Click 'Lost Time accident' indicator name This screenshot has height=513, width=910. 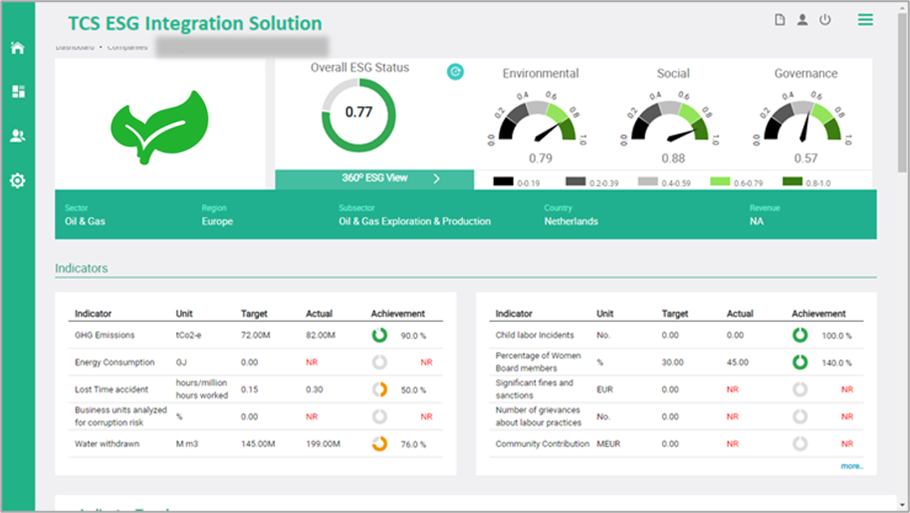point(111,389)
